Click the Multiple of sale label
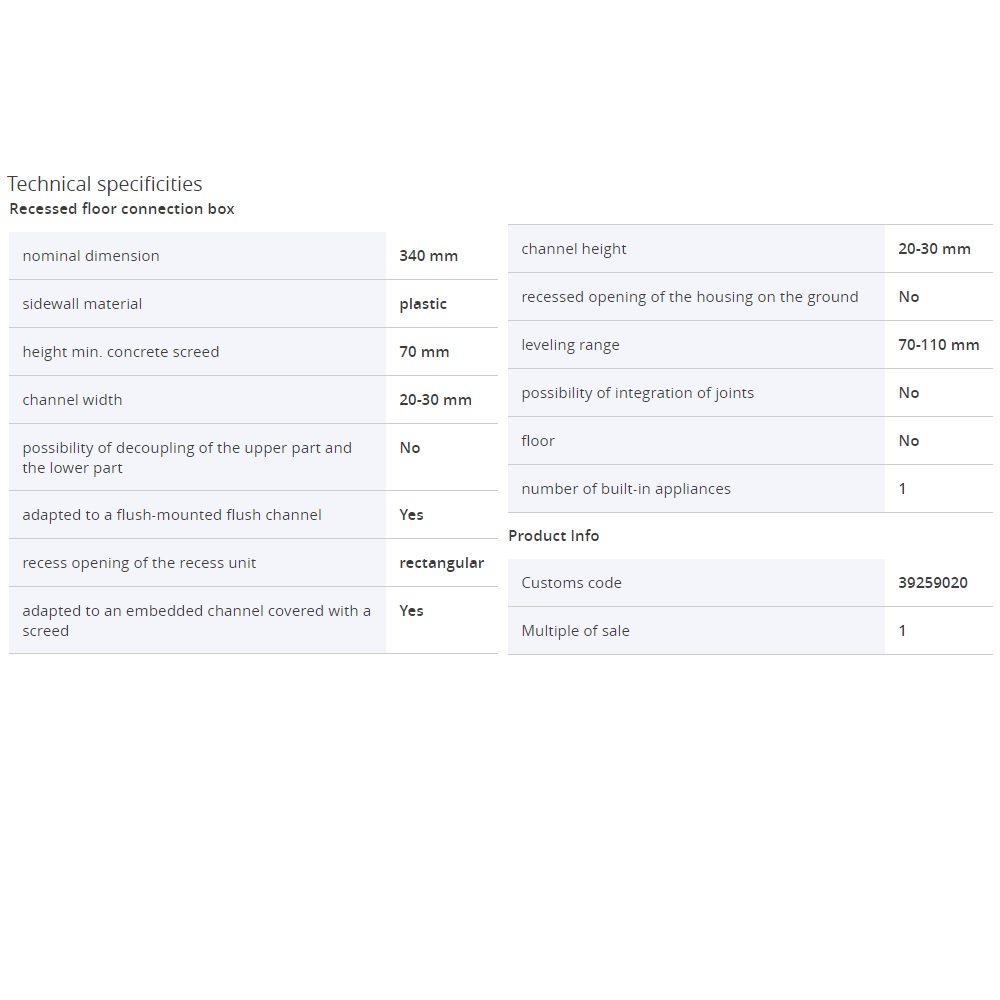The width and height of the screenshot is (1000, 1000). (x=575, y=631)
